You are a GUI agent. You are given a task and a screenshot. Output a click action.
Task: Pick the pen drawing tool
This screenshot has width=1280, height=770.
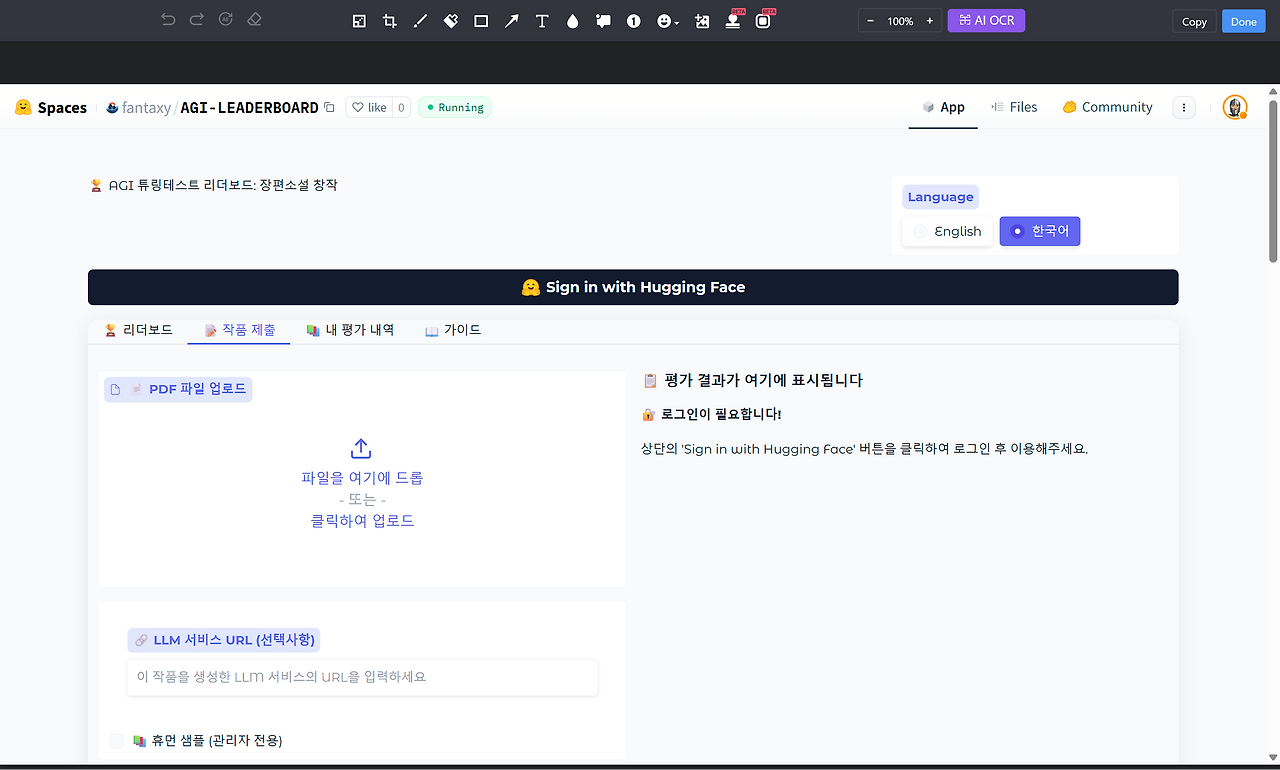420,21
